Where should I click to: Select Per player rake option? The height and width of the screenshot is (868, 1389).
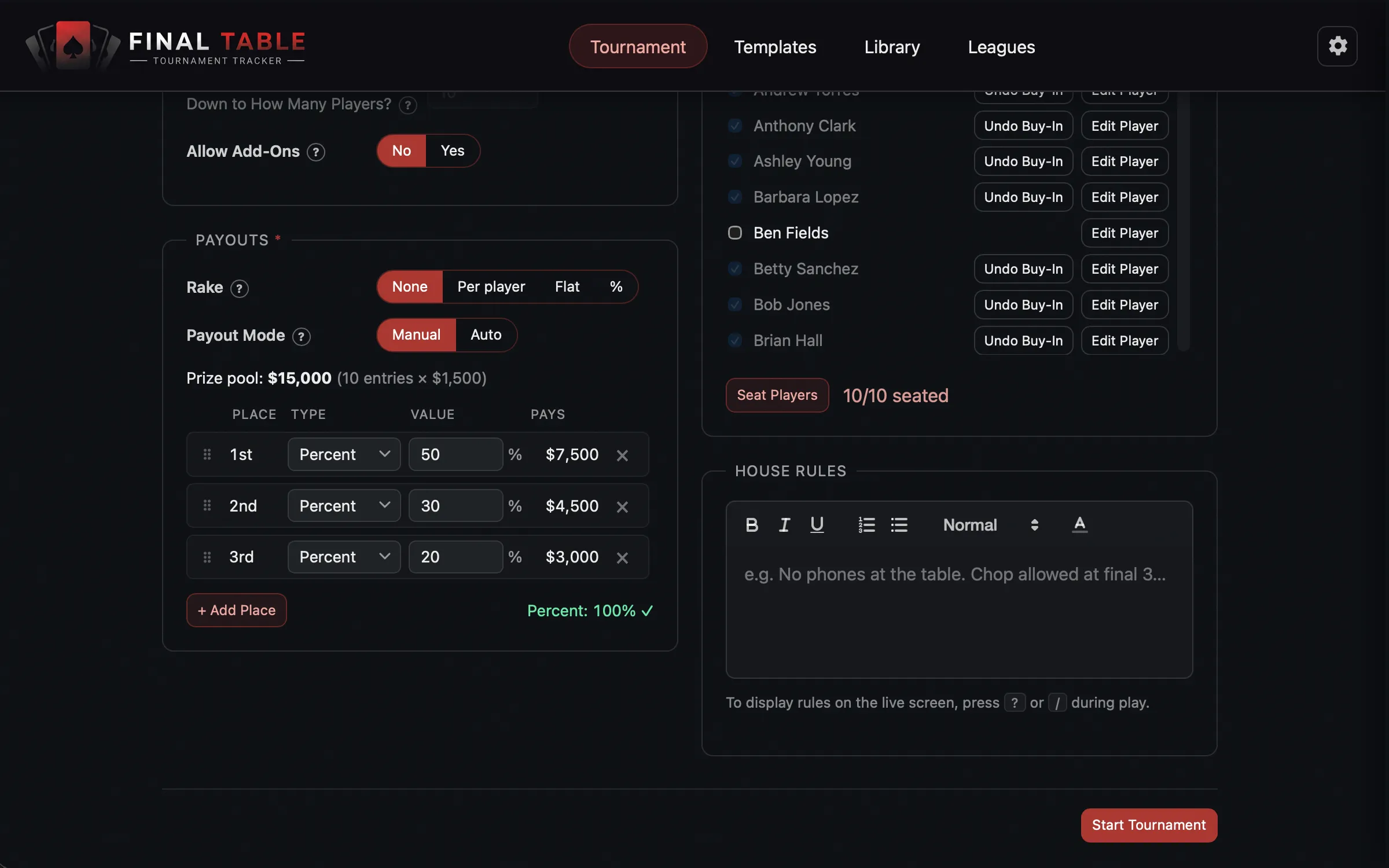pos(491,287)
